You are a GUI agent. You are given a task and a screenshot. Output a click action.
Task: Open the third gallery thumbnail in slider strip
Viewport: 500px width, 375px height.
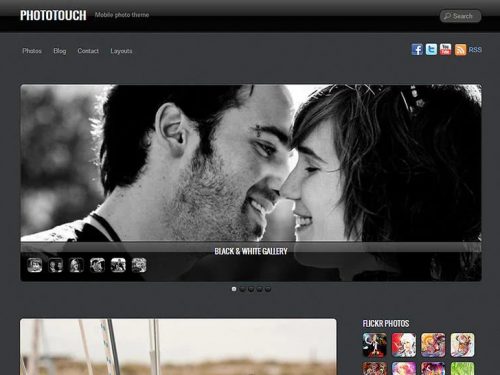coord(77,265)
